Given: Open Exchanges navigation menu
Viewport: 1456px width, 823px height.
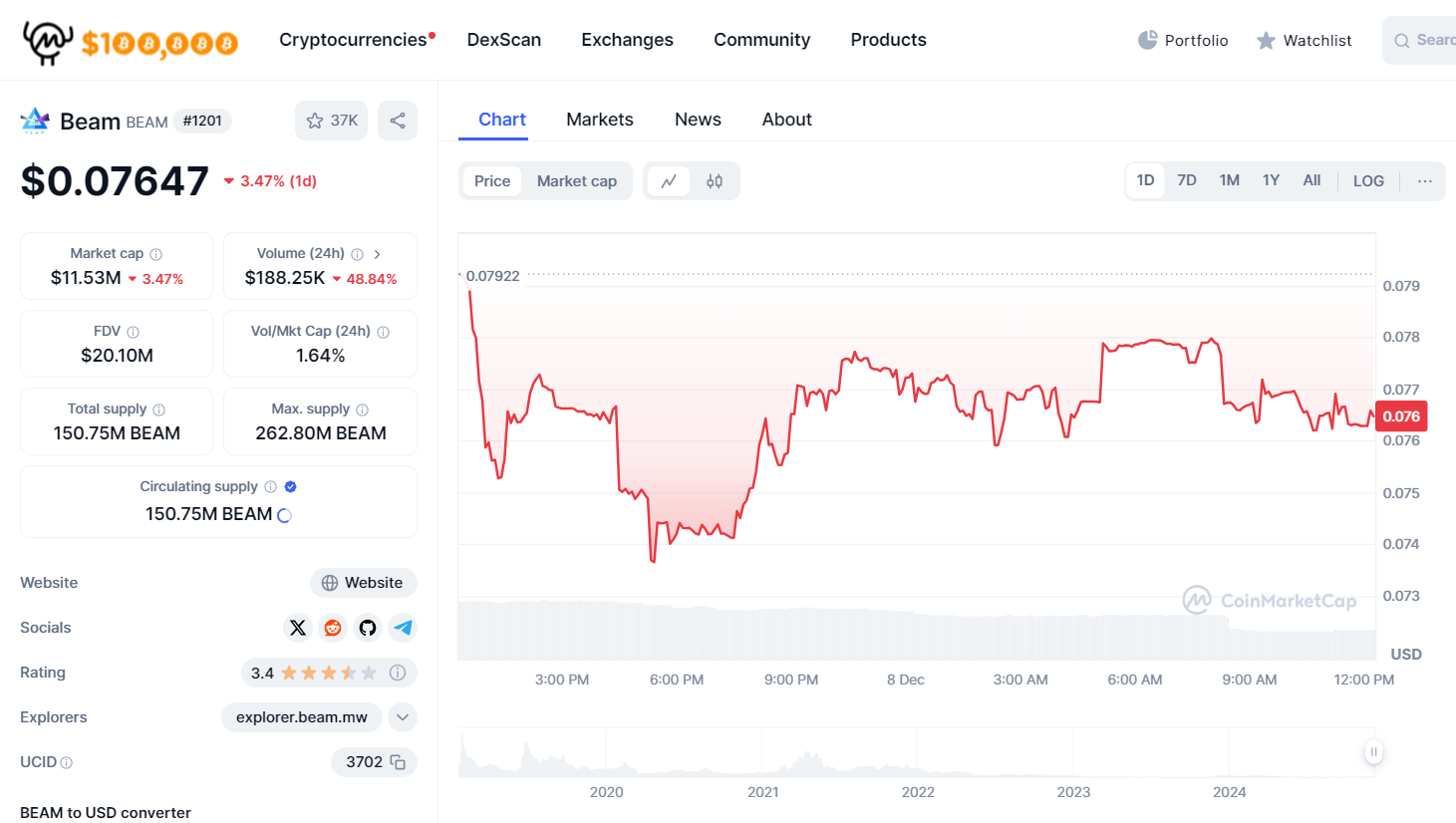Looking at the screenshot, I should click(x=628, y=40).
